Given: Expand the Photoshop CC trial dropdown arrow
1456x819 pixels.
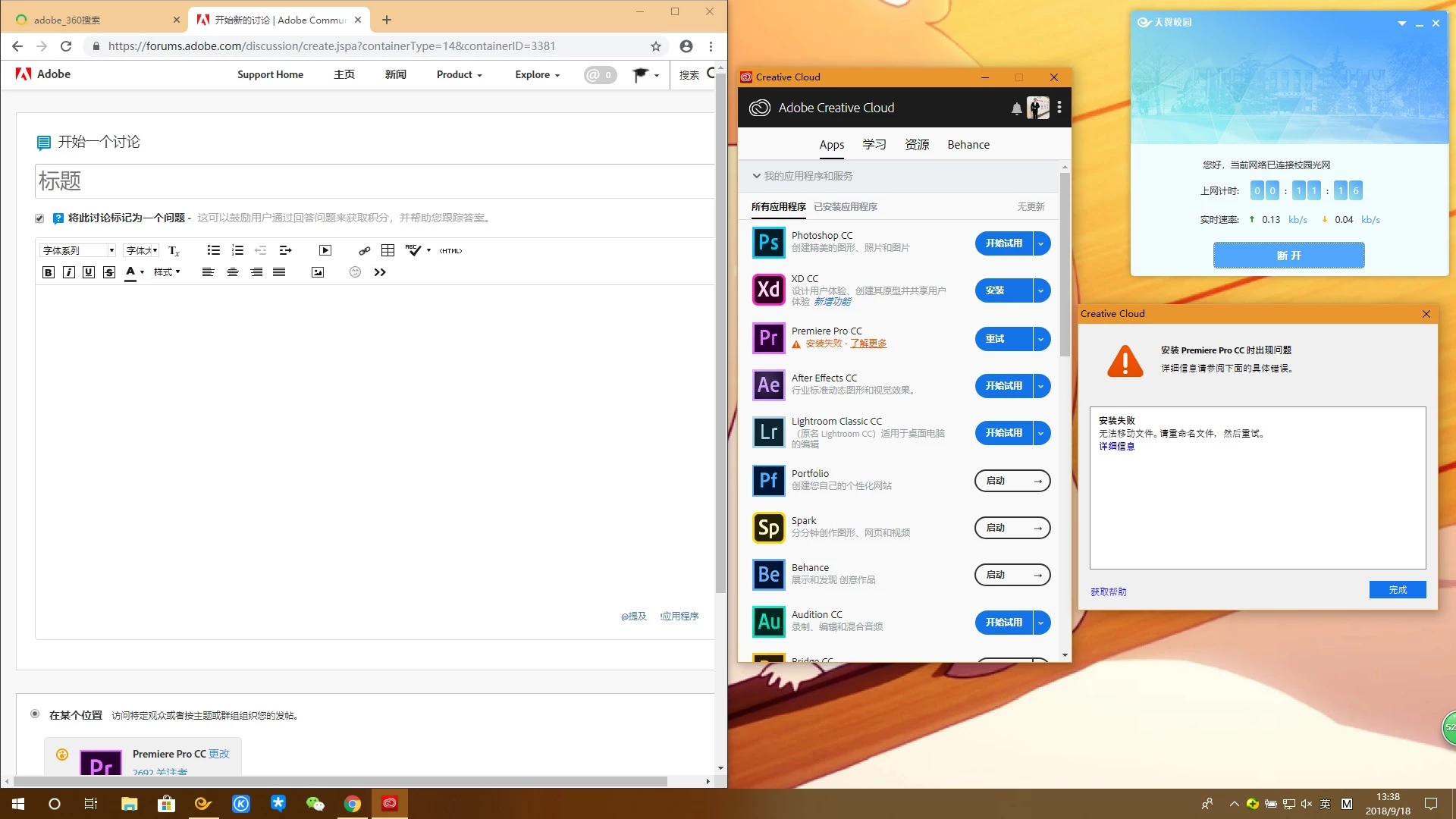Looking at the screenshot, I should [x=1041, y=243].
